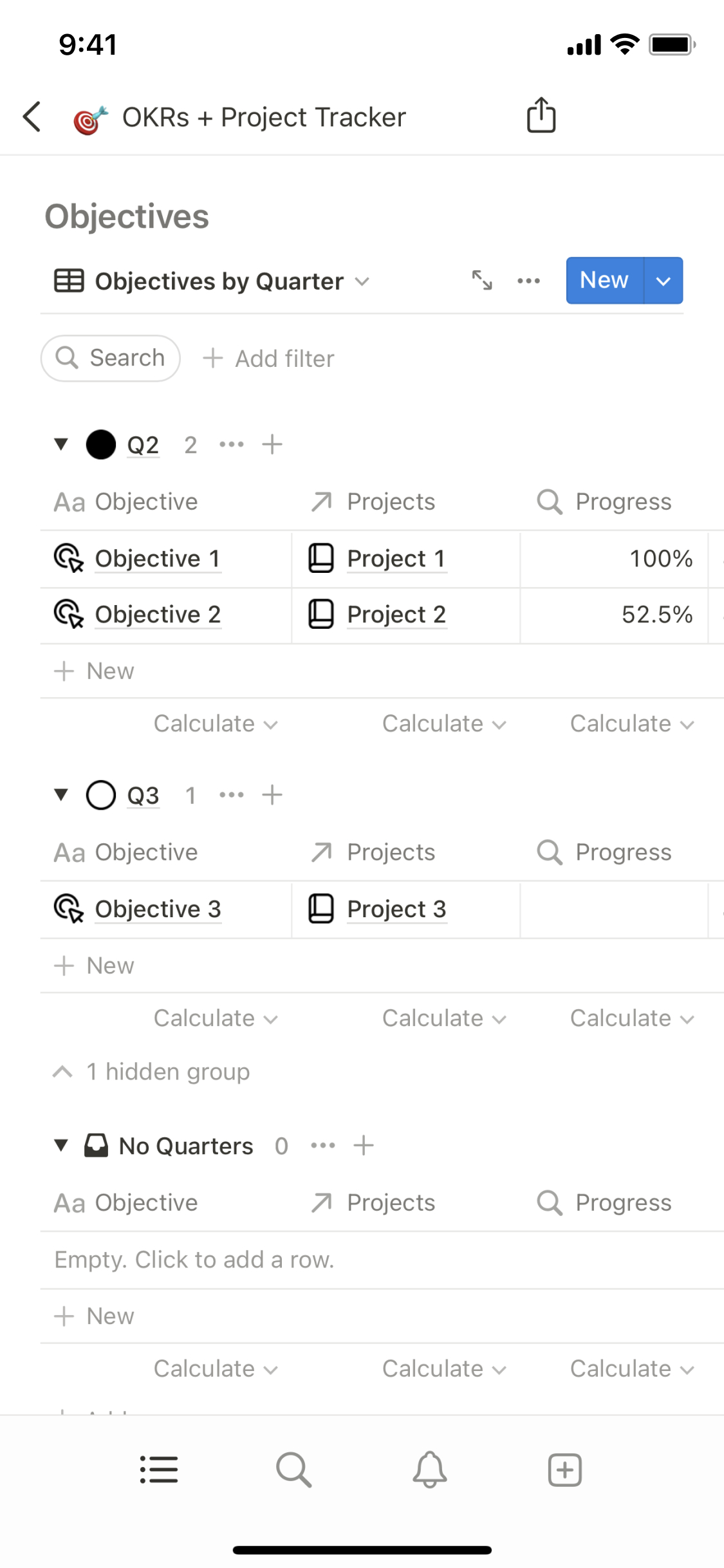
Task: Collapse the Q2 group triangle
Action: point(61,444)
